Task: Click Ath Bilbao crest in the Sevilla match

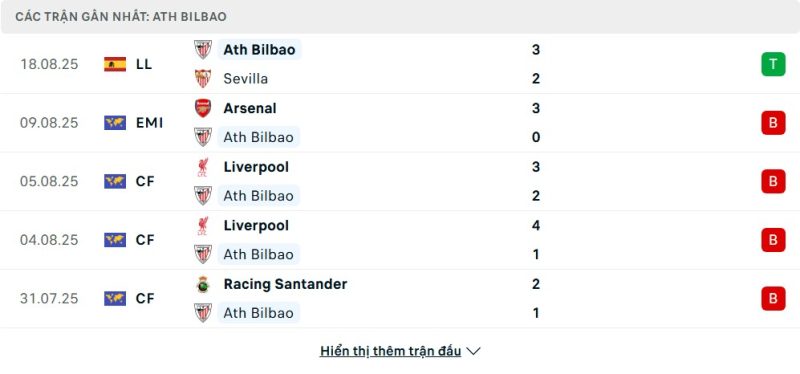Action: pos(203,49)
